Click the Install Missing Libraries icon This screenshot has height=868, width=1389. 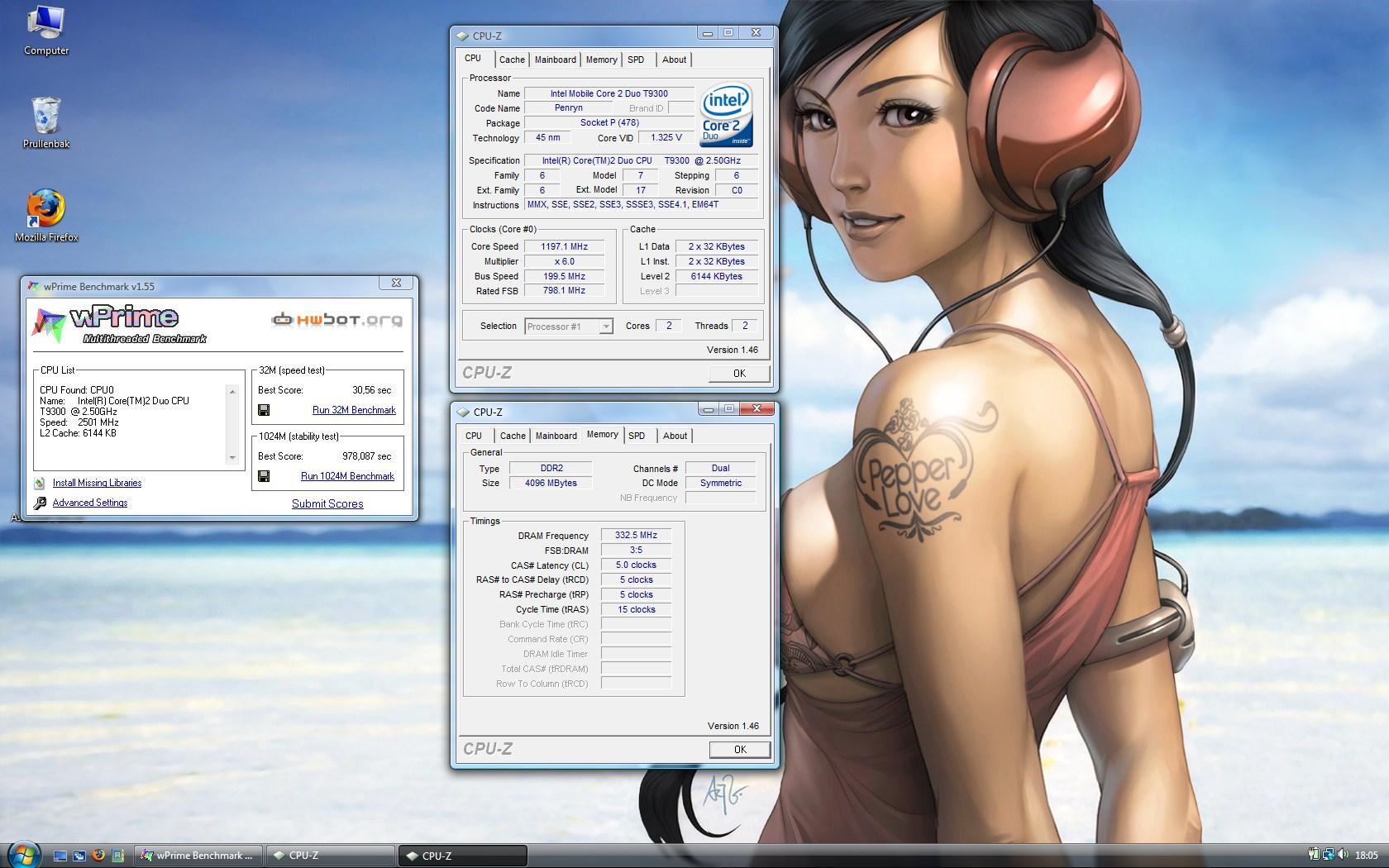click(x=39, y=483)
